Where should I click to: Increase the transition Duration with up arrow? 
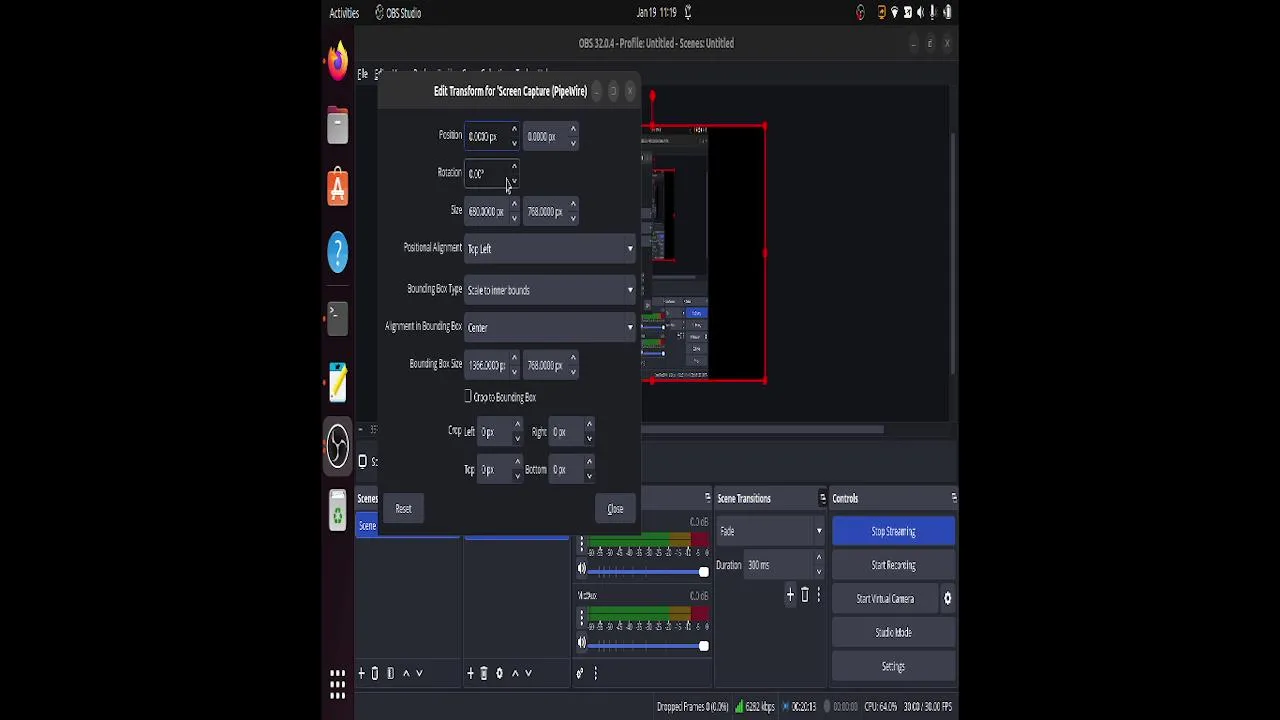point(818,559)
